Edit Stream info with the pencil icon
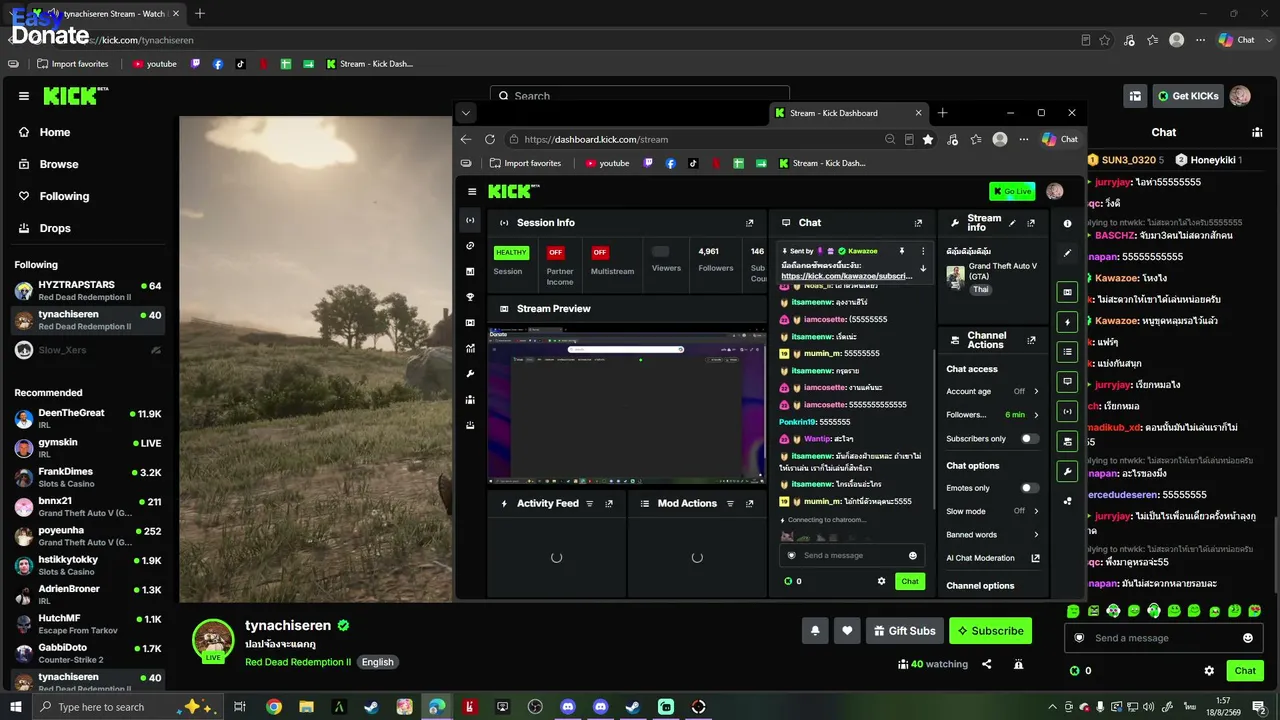This screenshot has height=720, width=1280. [1012, 223]
